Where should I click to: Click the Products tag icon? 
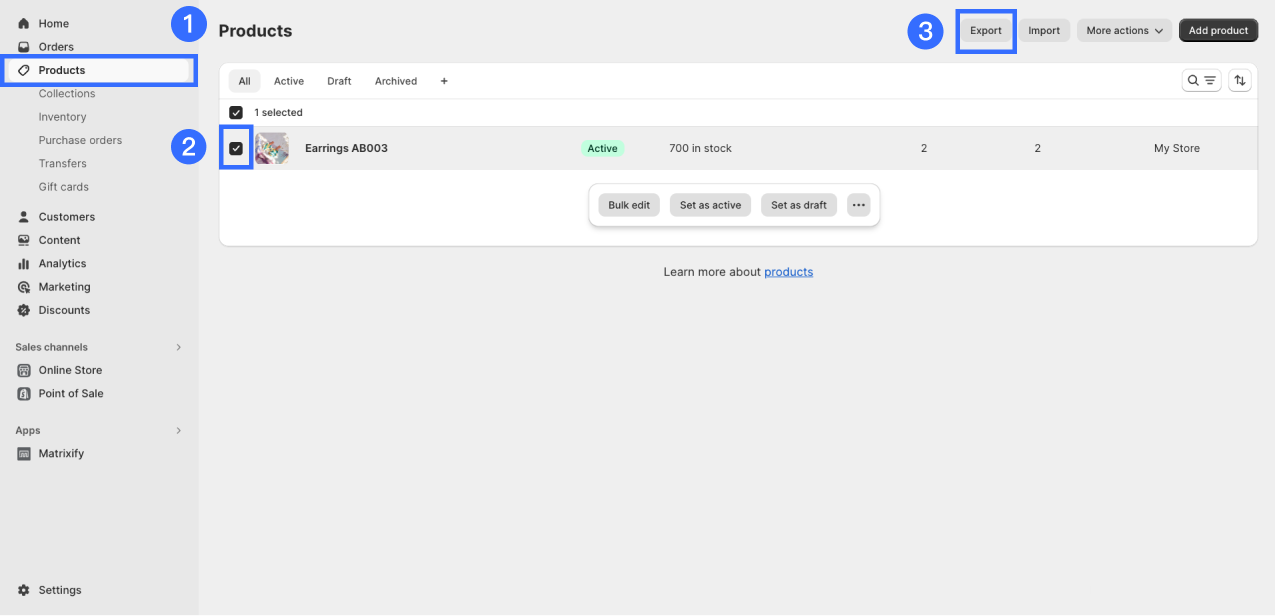pyautogui.click(x=24, y=70)
